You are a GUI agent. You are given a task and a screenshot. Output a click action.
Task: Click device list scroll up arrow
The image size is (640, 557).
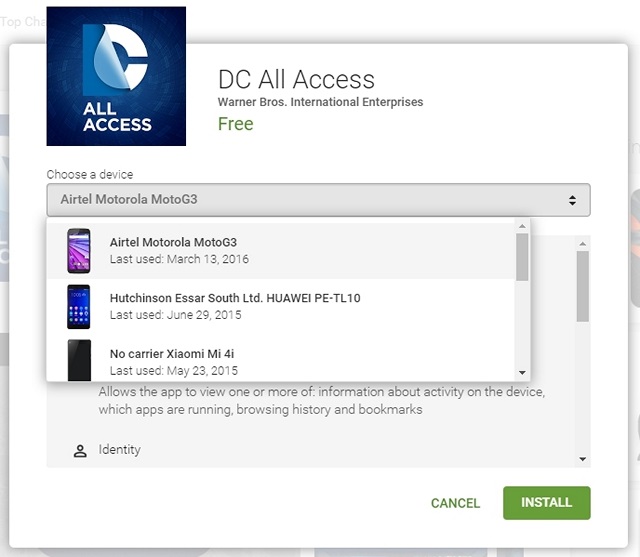click(x=522, y=226)
